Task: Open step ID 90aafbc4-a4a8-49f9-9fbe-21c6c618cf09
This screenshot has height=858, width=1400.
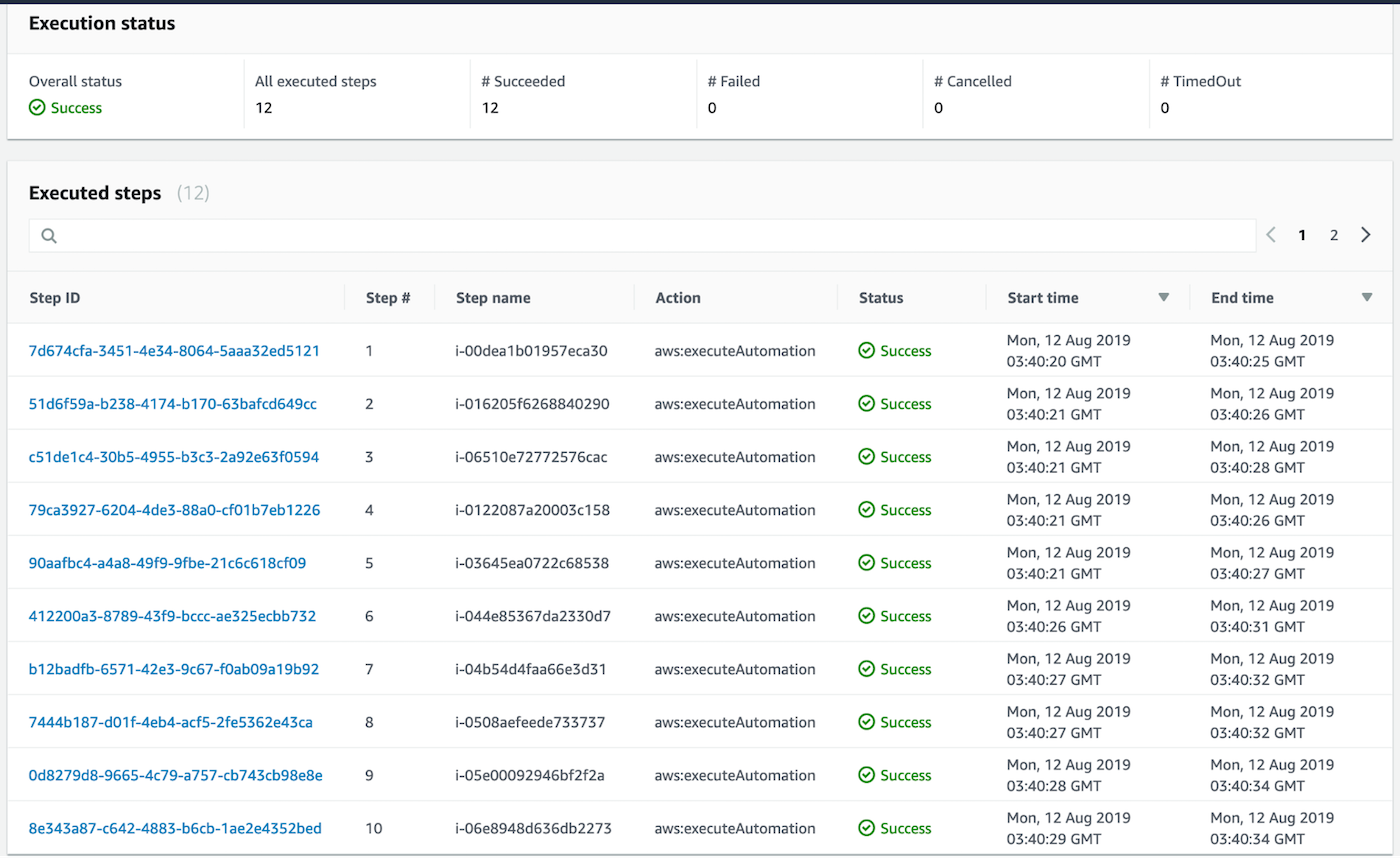Action: [x=167, y=563]
